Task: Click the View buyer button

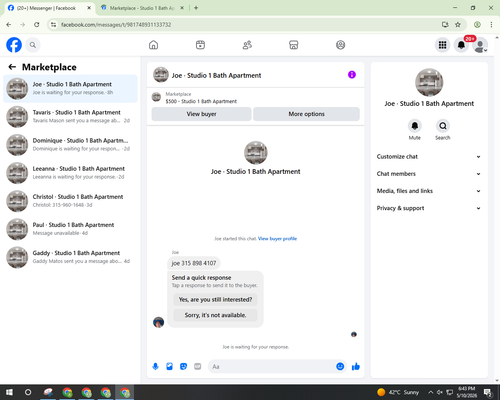Action: click(201, 114)
